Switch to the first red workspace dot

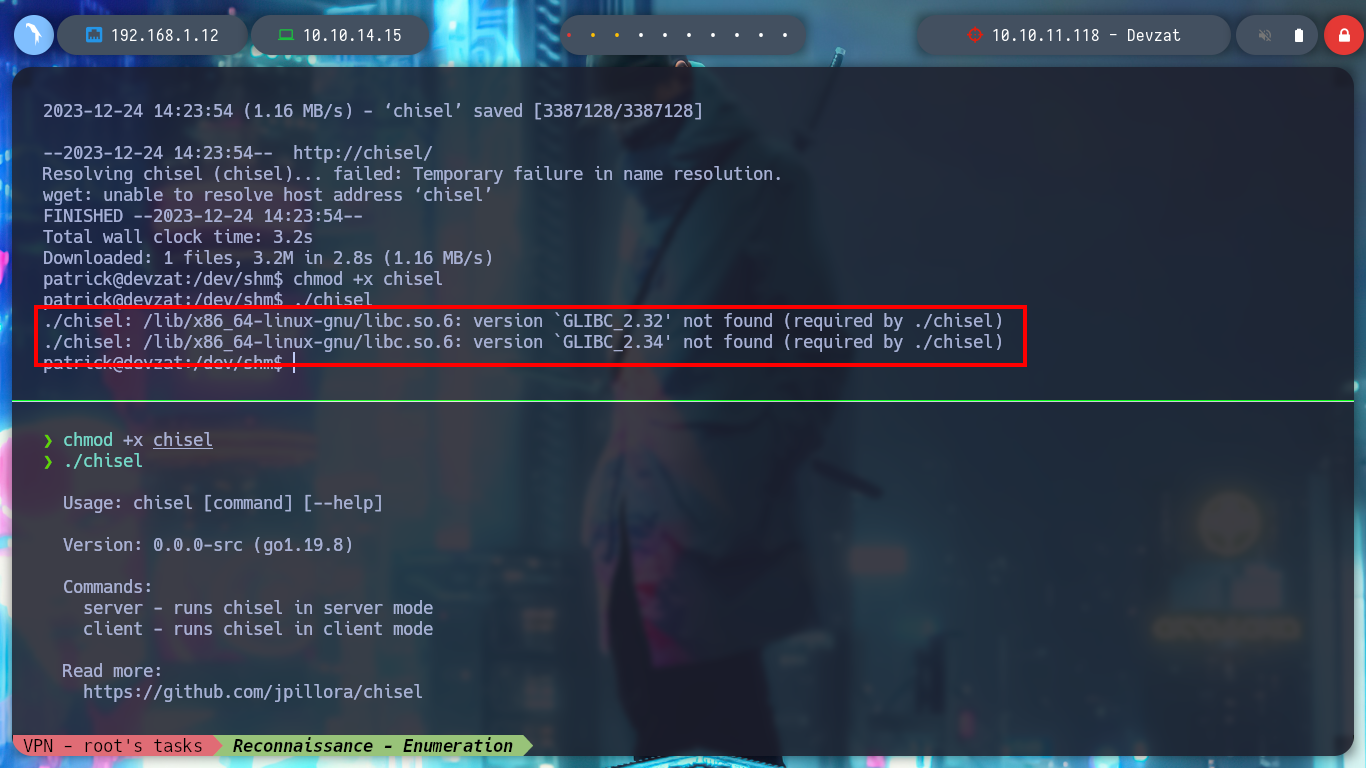click(568, 36)
